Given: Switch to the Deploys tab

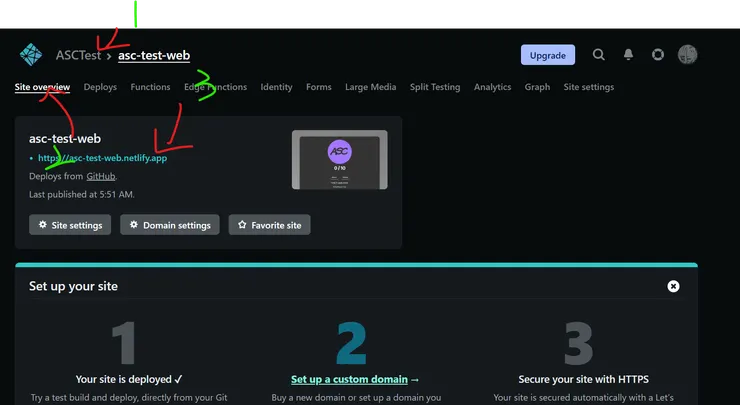Looking at the screenshot, I should (100, 87).
